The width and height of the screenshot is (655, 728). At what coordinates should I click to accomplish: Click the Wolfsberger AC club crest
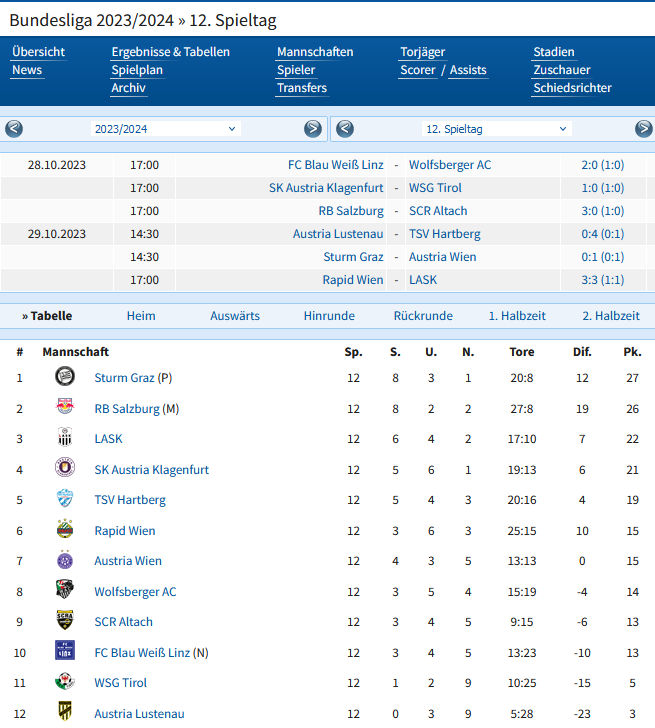pos(65,590)
